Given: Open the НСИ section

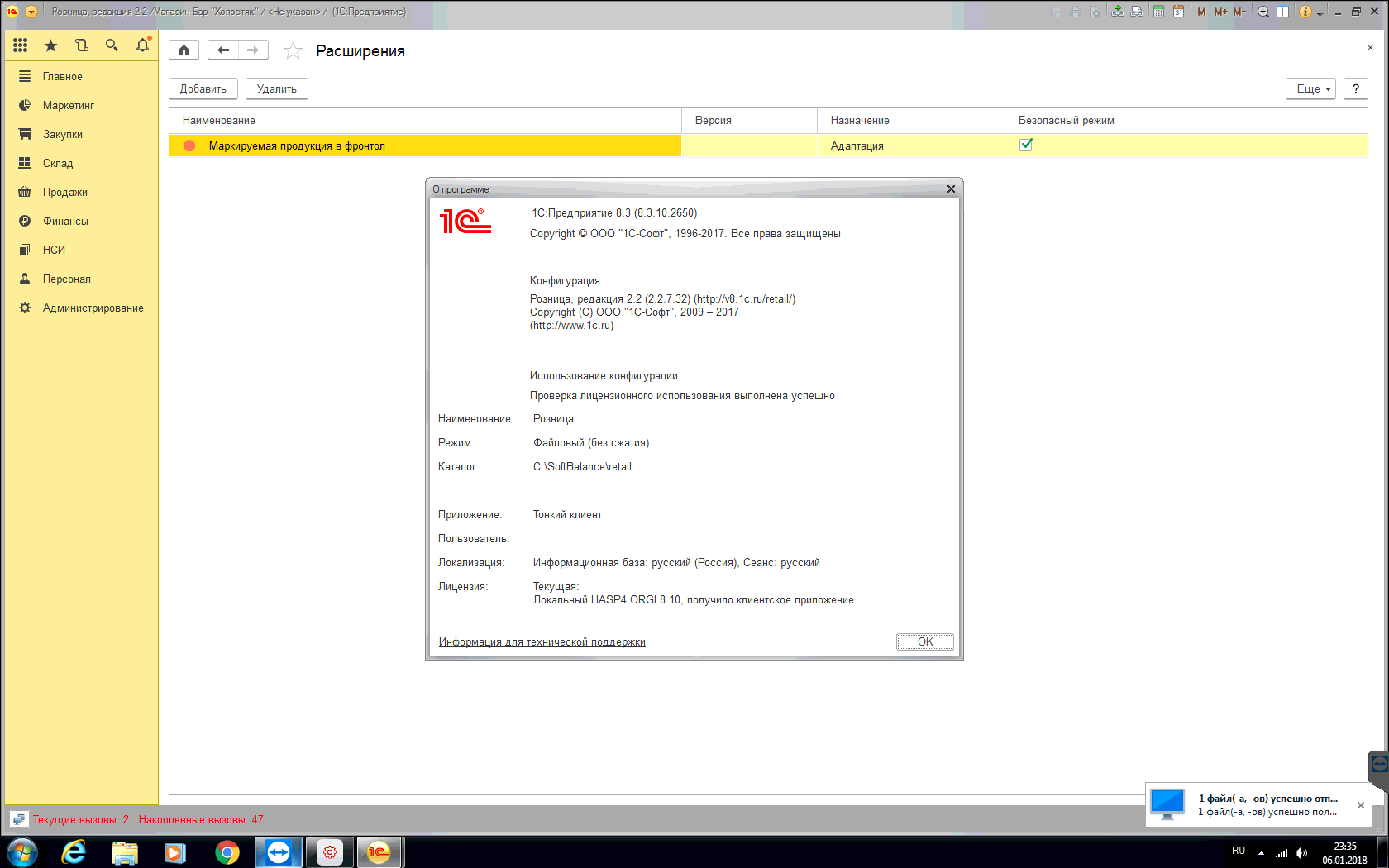Looking at the screenshot, I should [x=81, y=250].
